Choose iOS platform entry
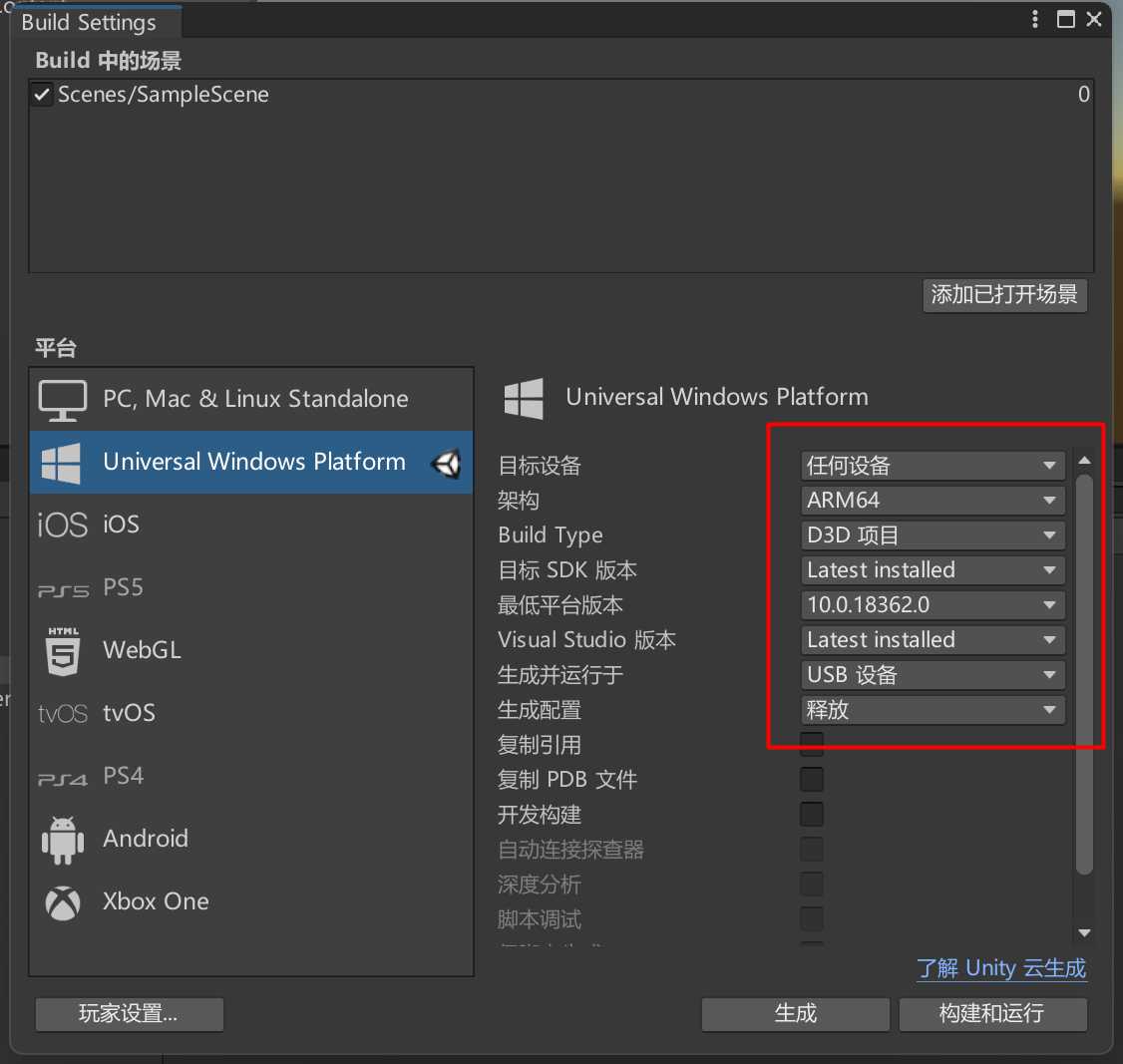 251,525
